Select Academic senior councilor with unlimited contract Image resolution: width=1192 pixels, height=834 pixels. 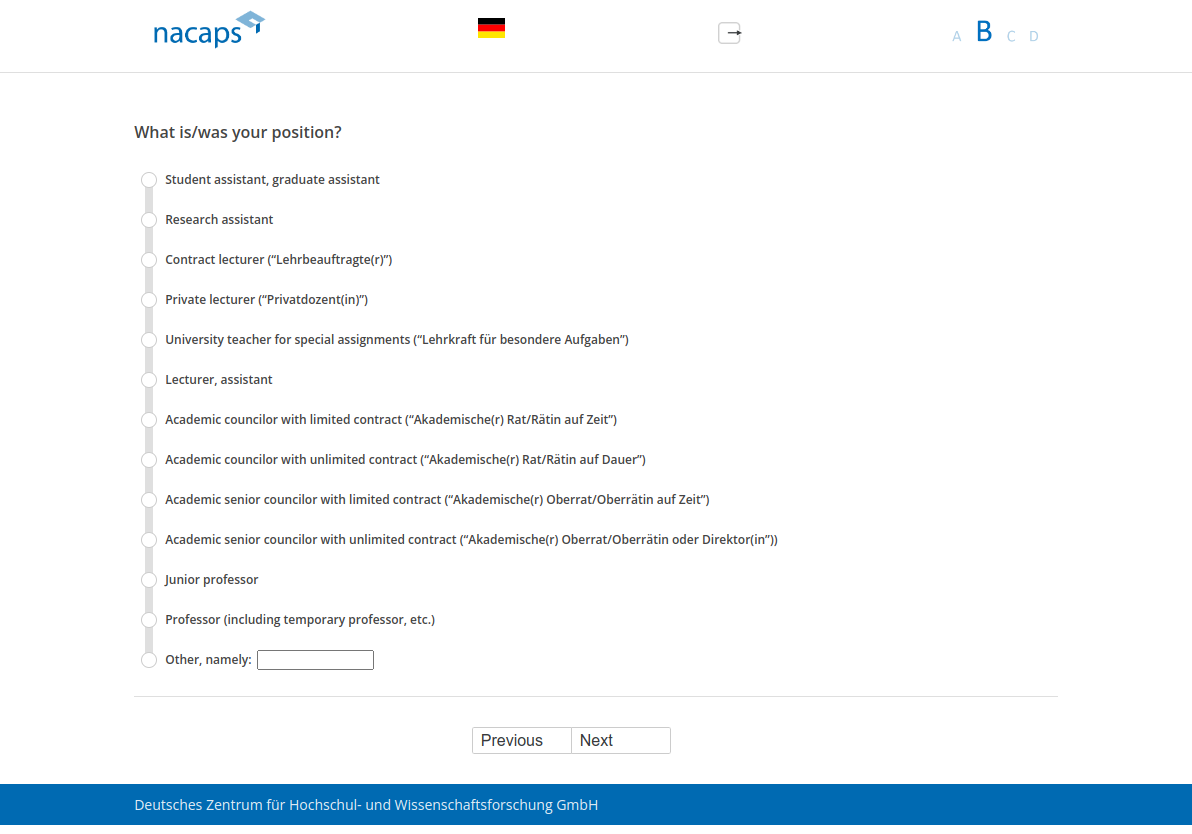149,540
